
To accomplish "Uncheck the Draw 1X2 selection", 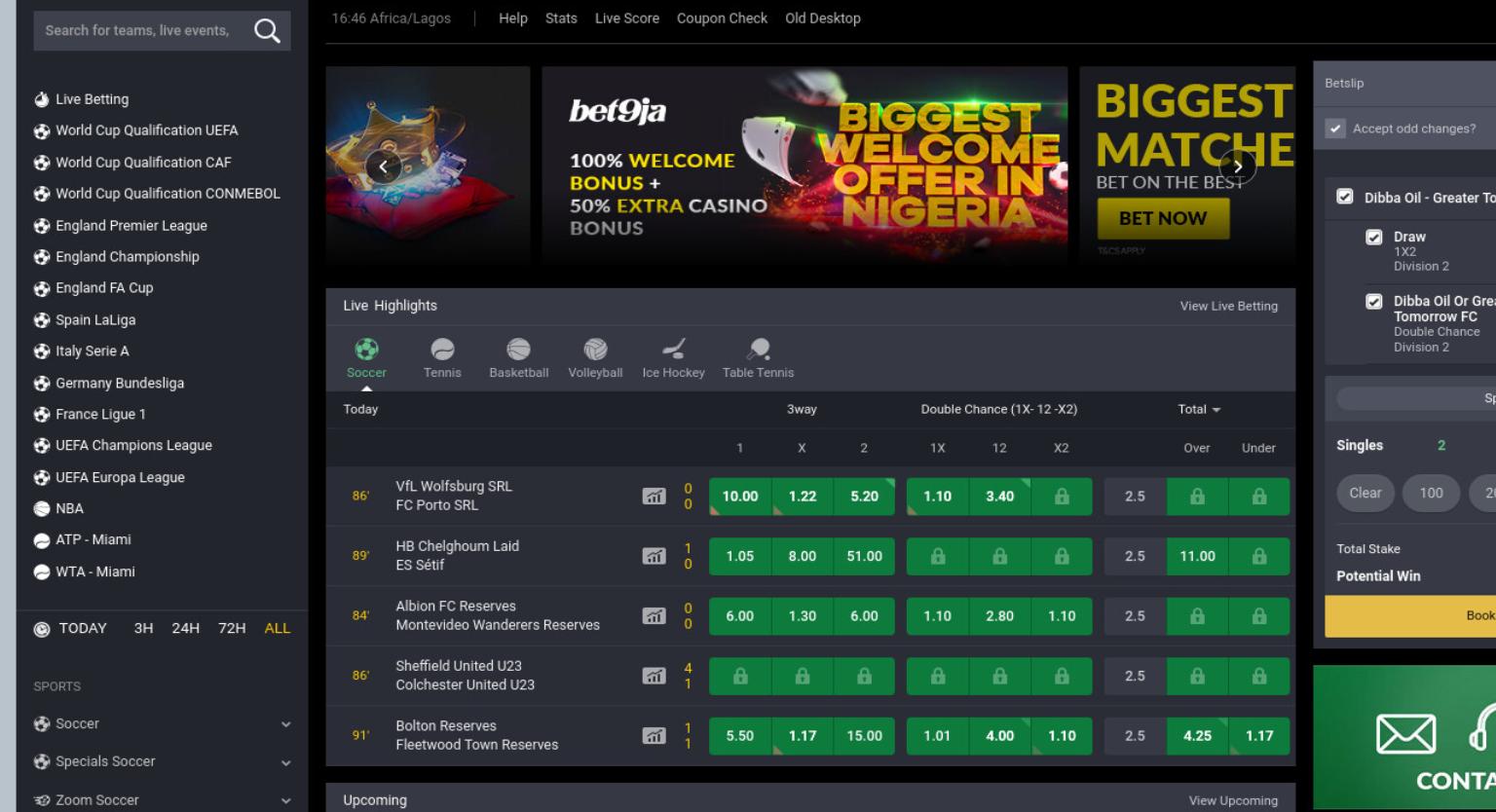I will click(x=1374, y=237).
